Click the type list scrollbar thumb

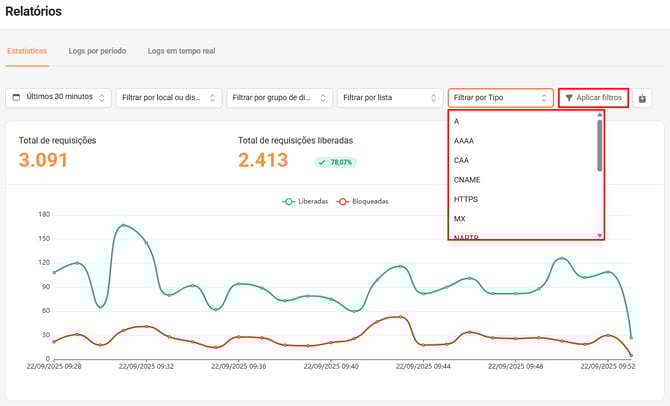click(x=600, y=145)
